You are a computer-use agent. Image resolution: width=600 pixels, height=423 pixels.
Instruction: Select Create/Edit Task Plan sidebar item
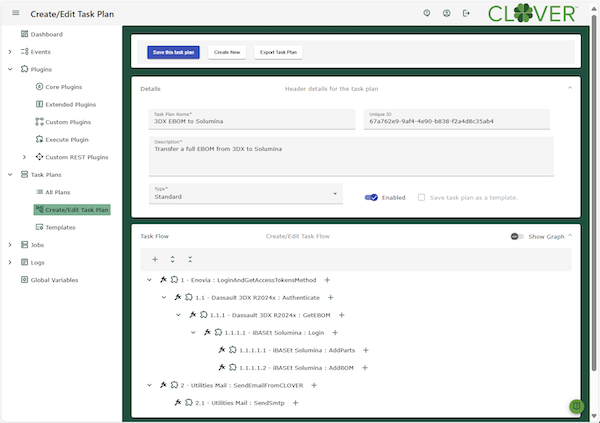72,210
